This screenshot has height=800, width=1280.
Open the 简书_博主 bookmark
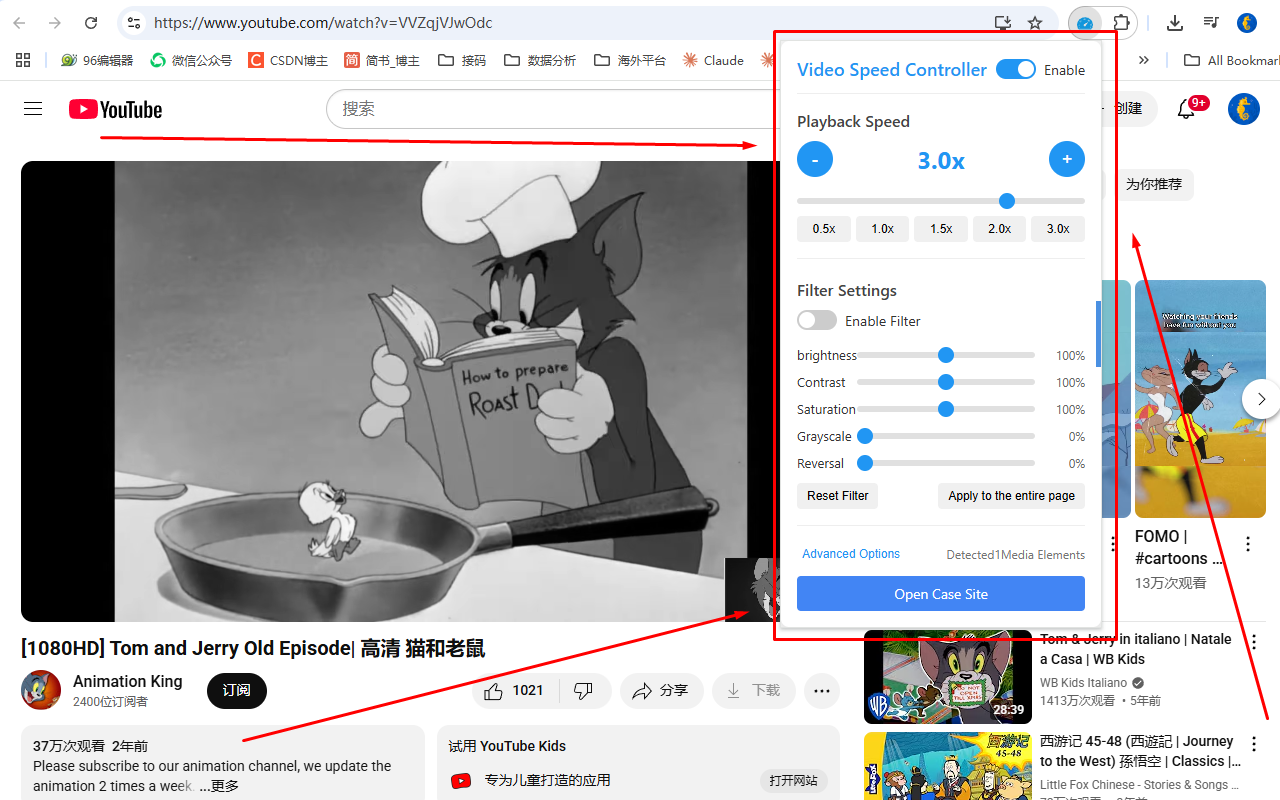coord(382,60)
